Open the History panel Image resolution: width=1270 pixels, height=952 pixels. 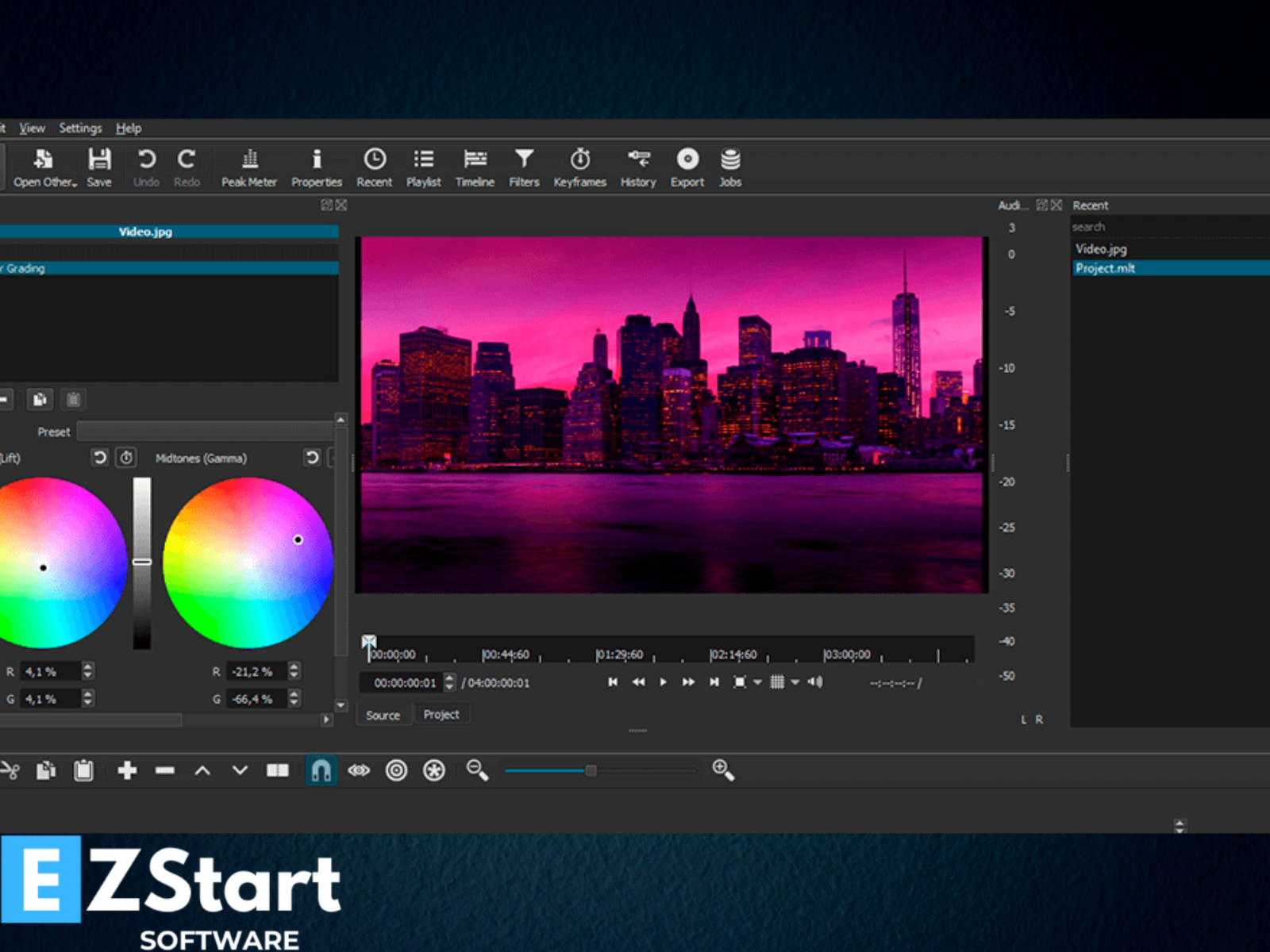point(638,168)
